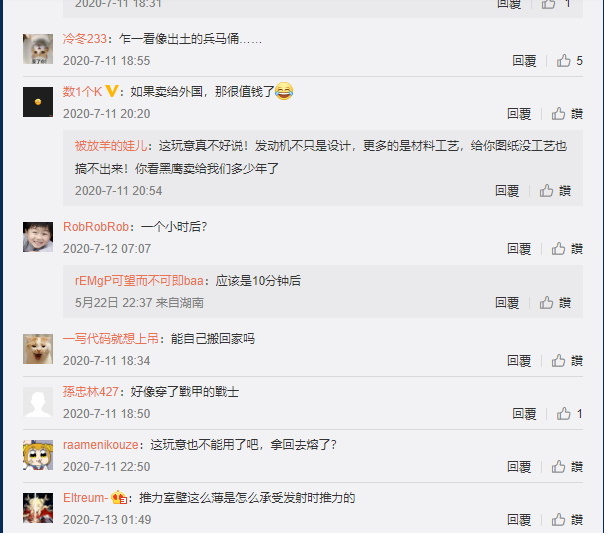Screen dimensions: 604x533
Task: Click 冷冬233's cat avatar
Action: click(x=38, y=49)
